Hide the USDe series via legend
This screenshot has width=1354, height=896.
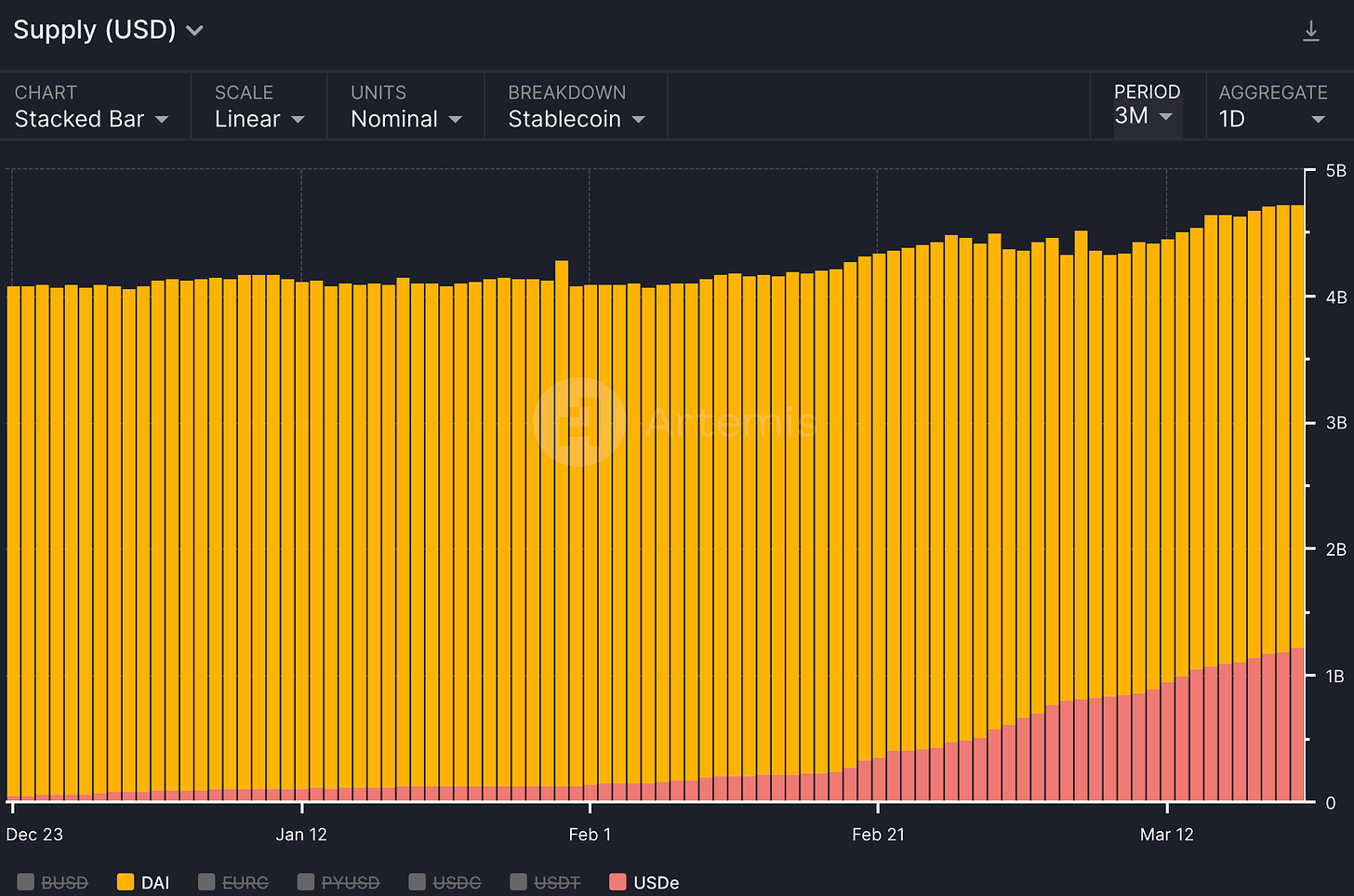pyautogui.click(x=644, y=882)
